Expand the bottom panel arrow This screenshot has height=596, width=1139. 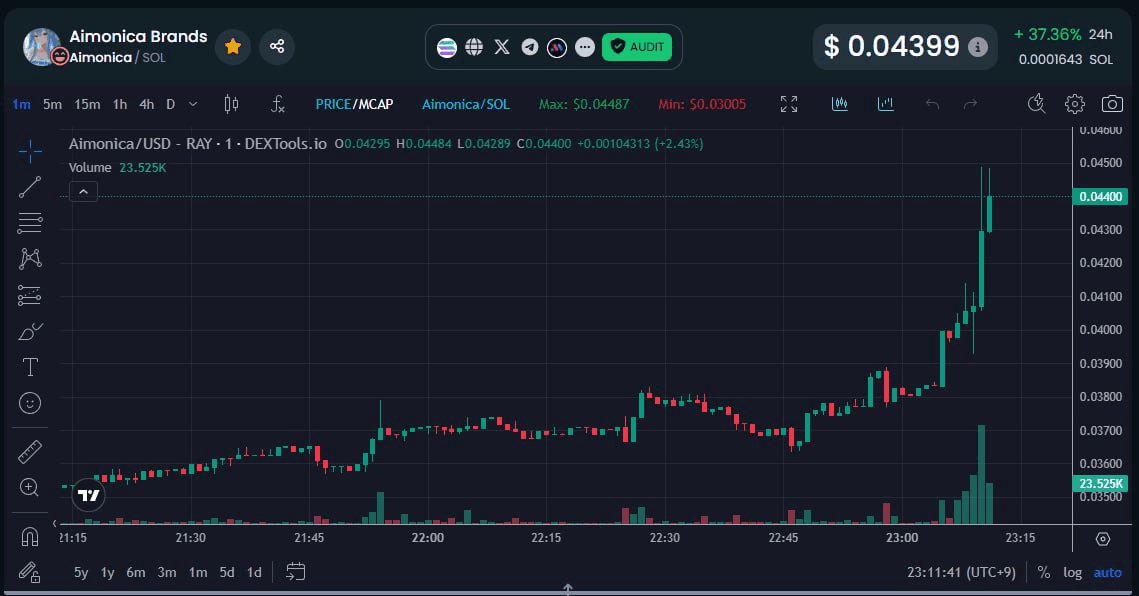(x=568, y=588)
